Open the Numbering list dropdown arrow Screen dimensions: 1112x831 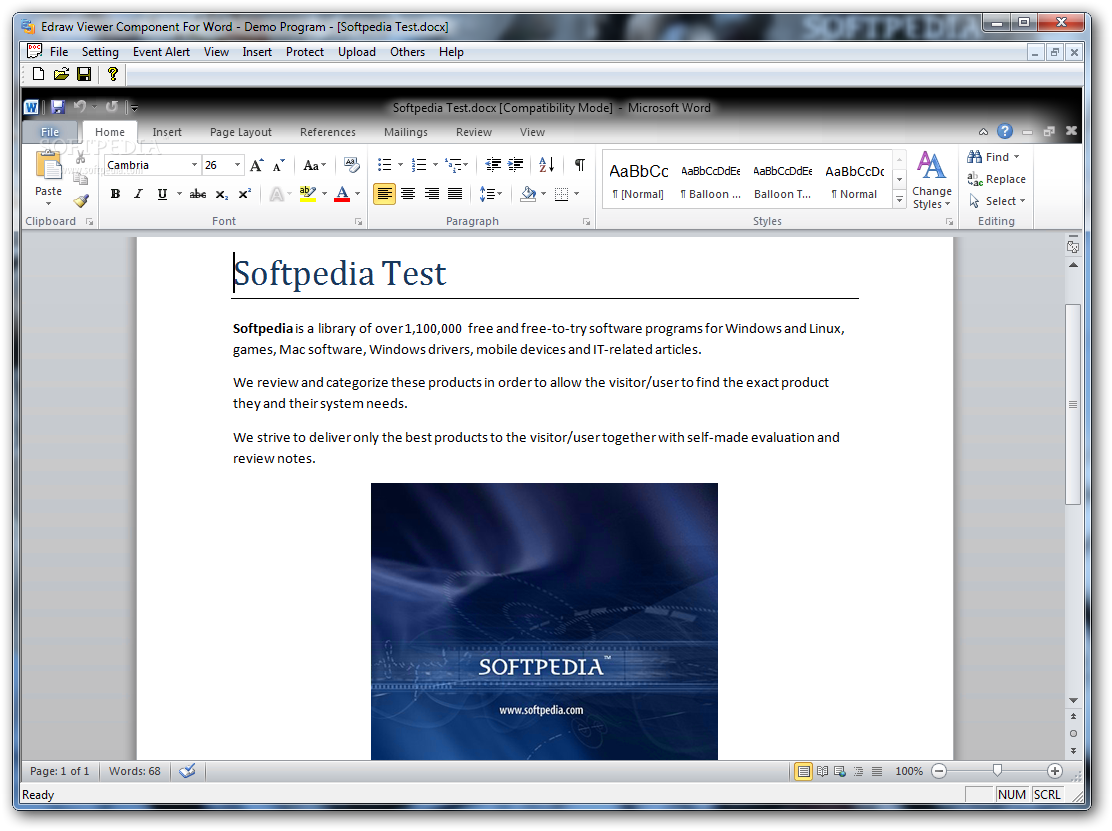(435, 165)
